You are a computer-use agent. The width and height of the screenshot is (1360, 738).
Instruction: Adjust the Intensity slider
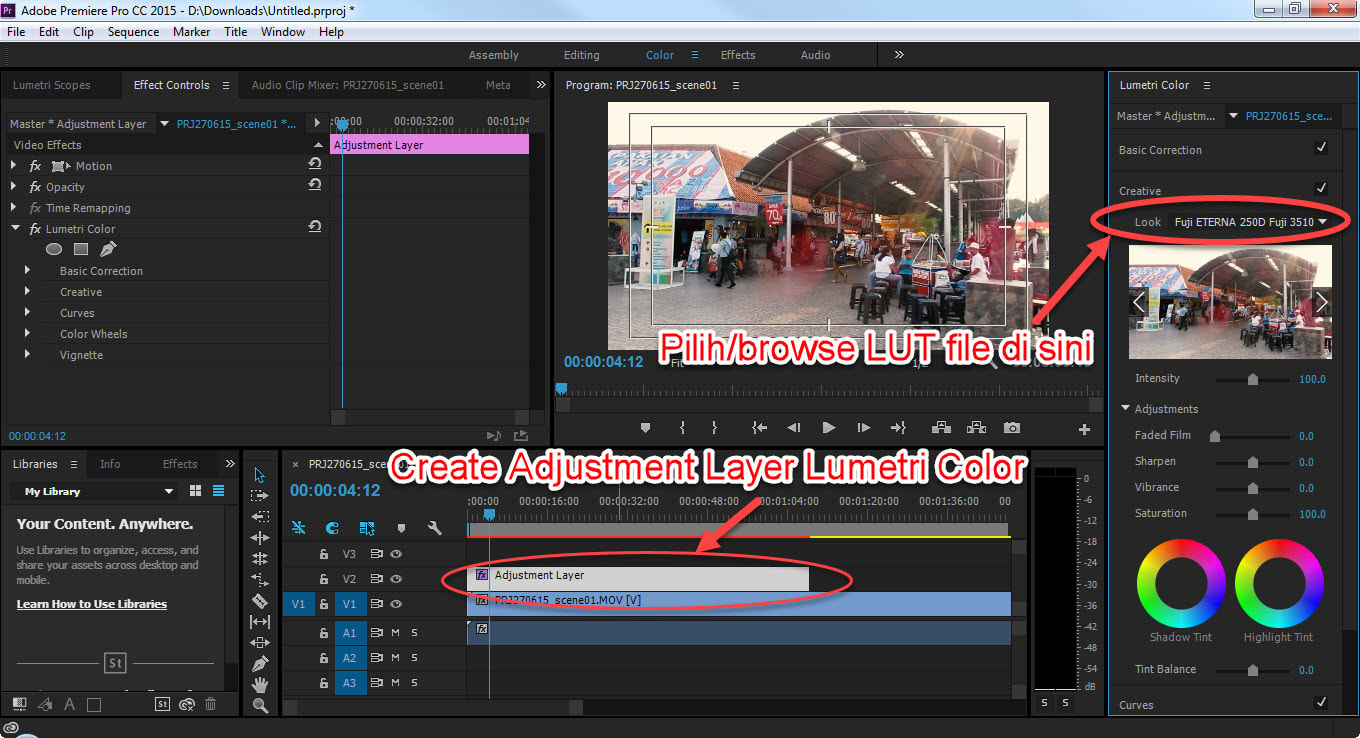[1252, 379]
